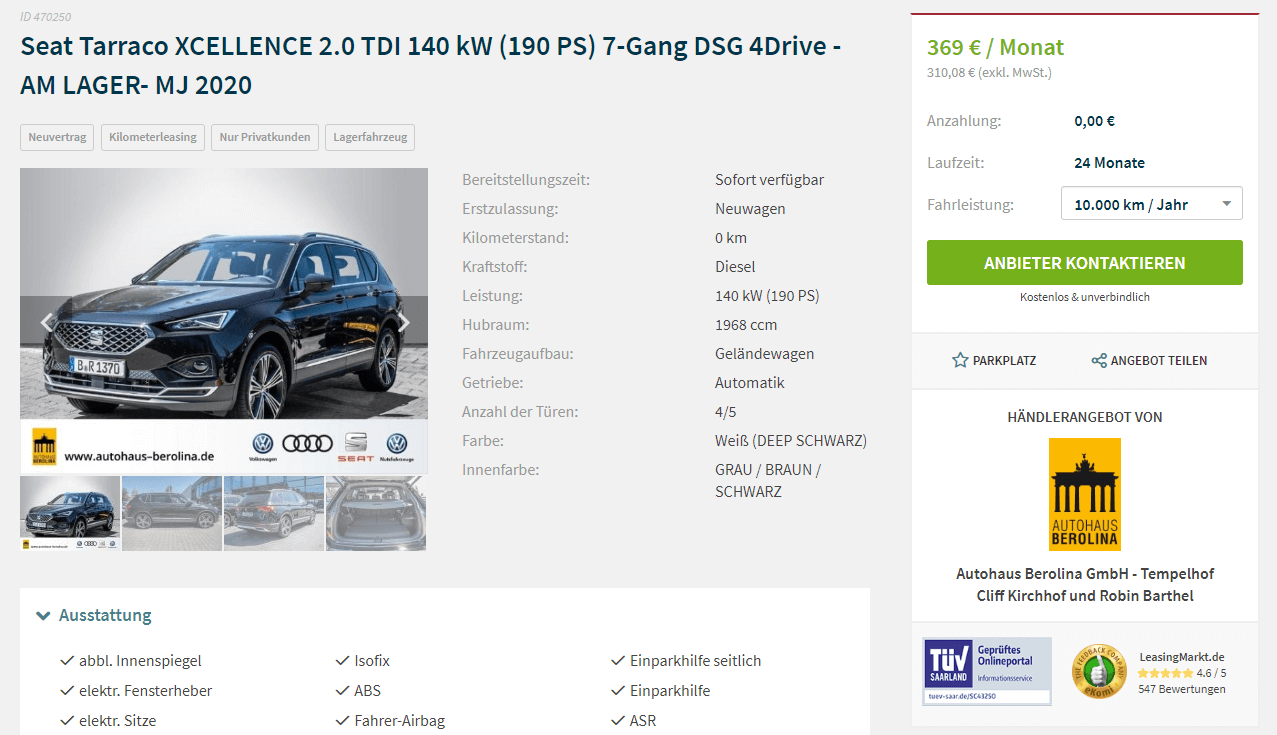Click the Einparkhilfe seitlich feature
1277x735 pixels.
(695, 661)
